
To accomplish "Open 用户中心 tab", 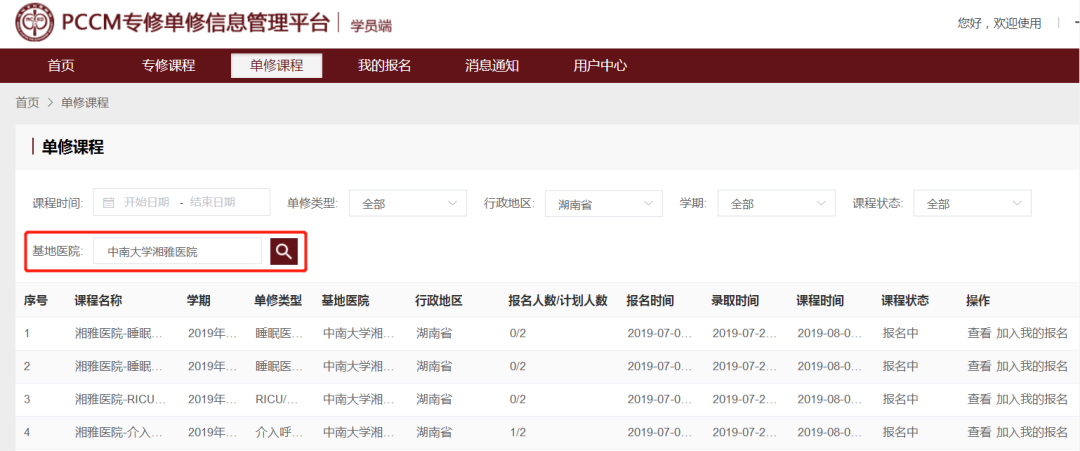I will (x=600, y=66).
